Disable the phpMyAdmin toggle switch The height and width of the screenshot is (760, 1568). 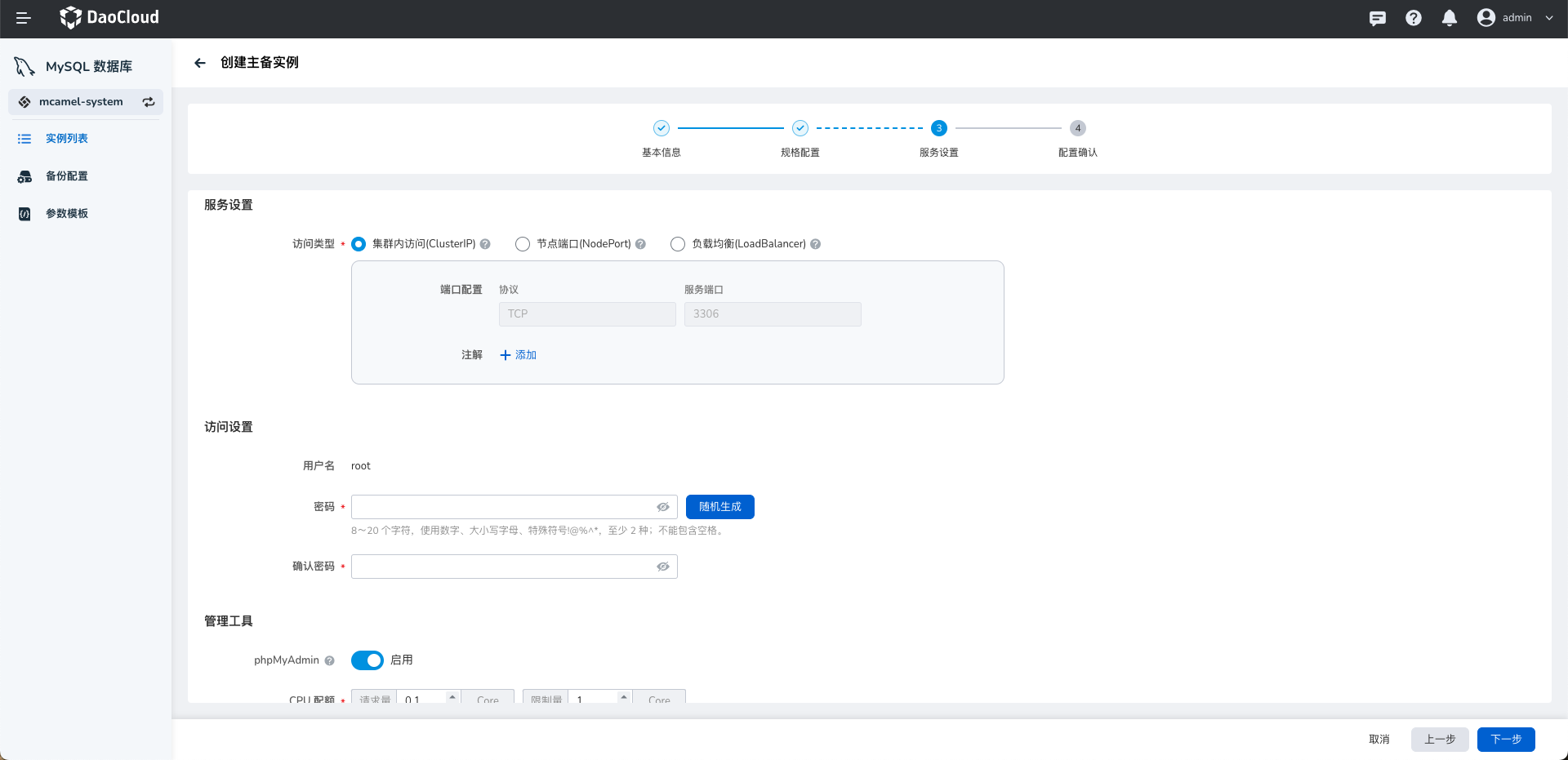(x=367, y=660)
